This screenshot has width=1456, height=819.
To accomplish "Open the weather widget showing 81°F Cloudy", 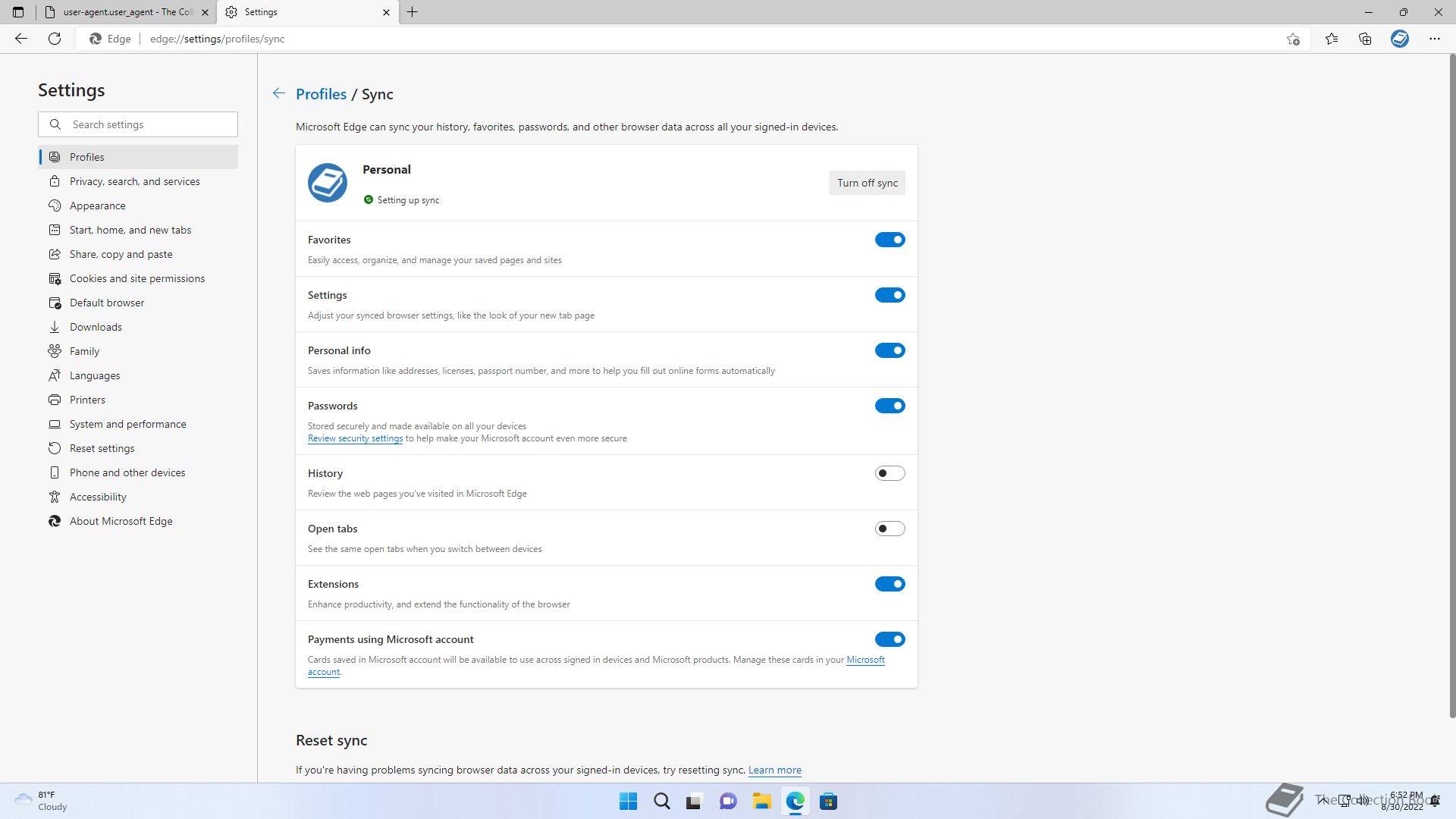I will pyautogui.click(x=42, y=801).
